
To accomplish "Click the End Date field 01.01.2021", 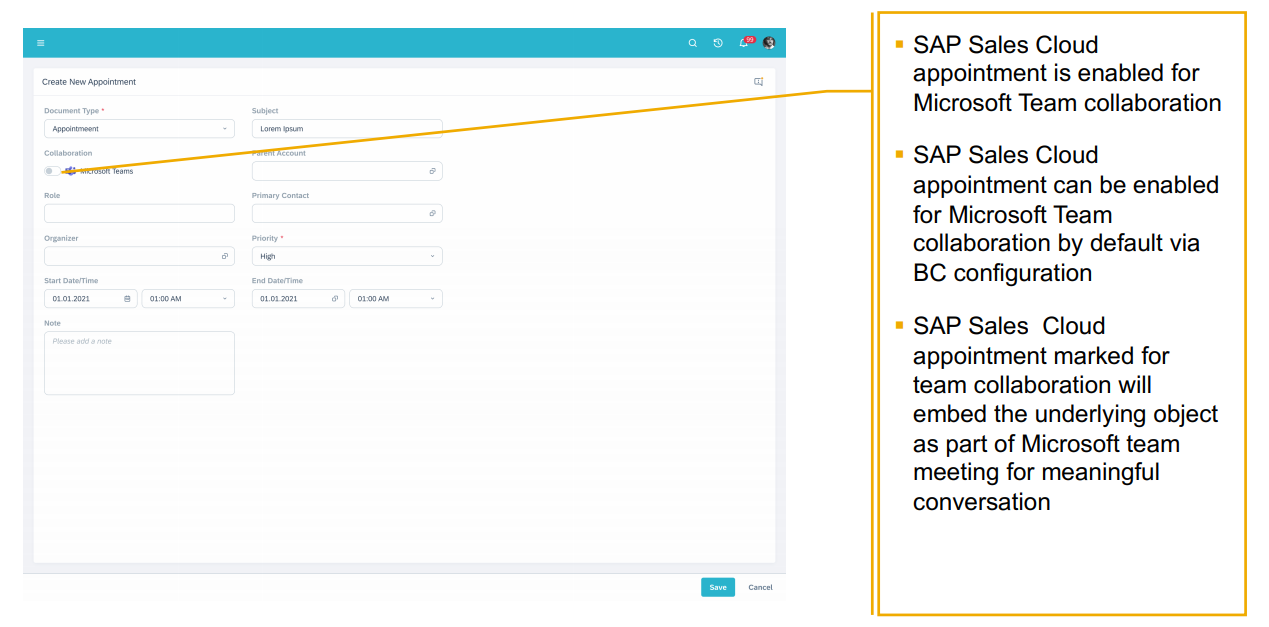I will (298, 298).
